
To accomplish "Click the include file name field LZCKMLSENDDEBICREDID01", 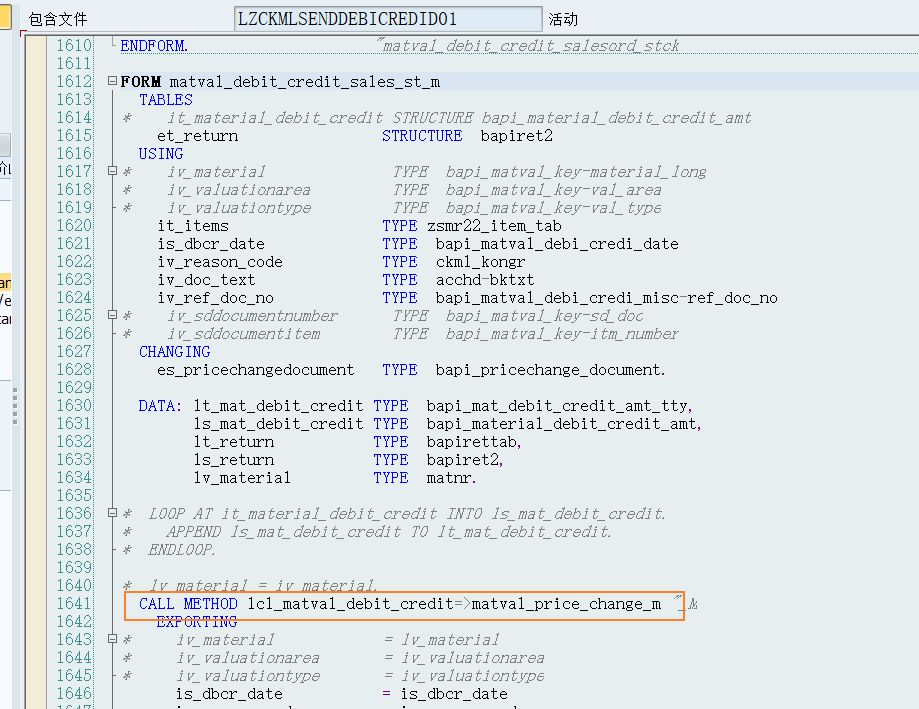I will pyautogui.click(x=387, y=19).
